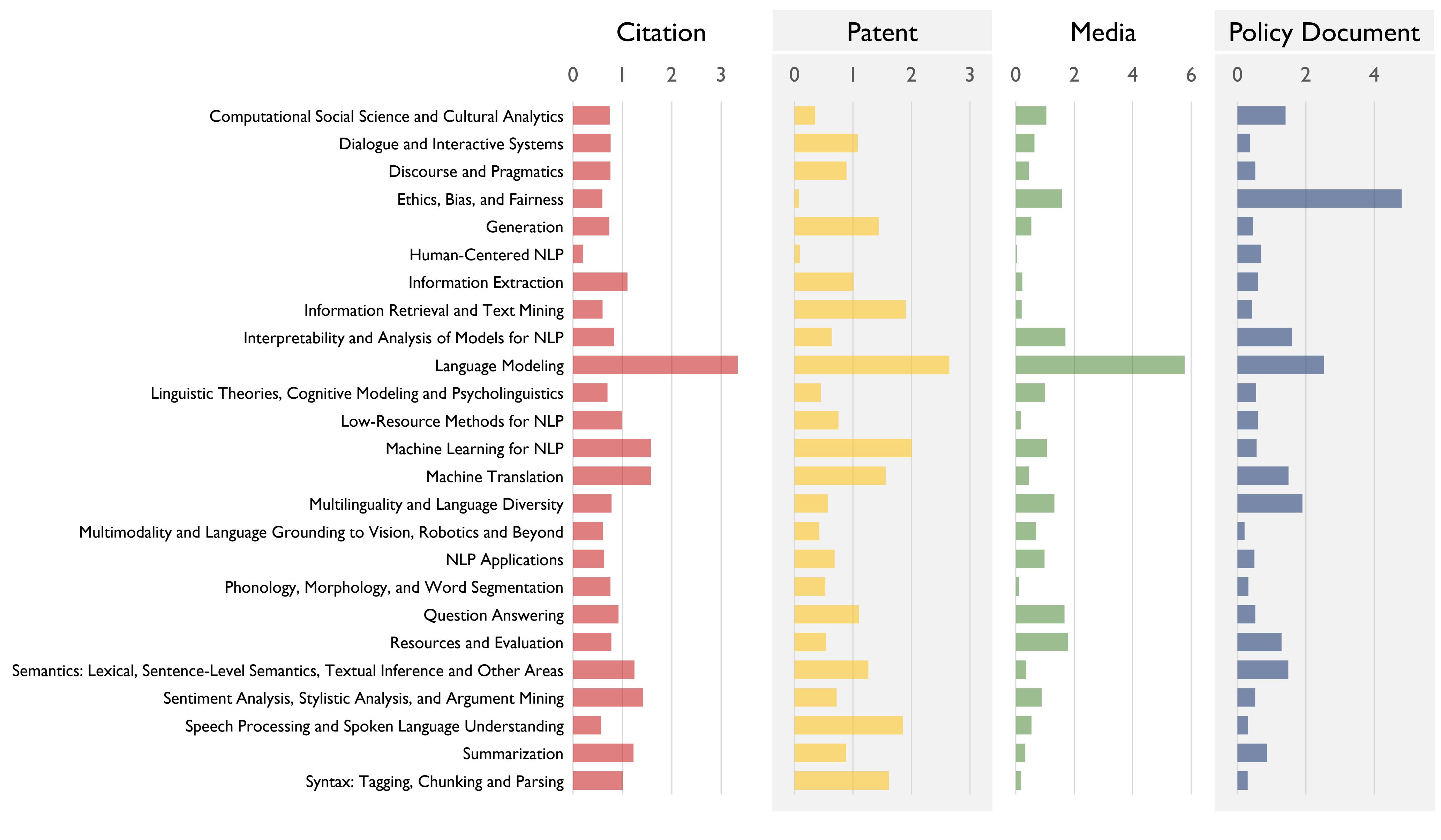This screenshot has height=840, width=1441.
Task: Click the Human-Centered NLP row label
Action: (x=486, y=254)
